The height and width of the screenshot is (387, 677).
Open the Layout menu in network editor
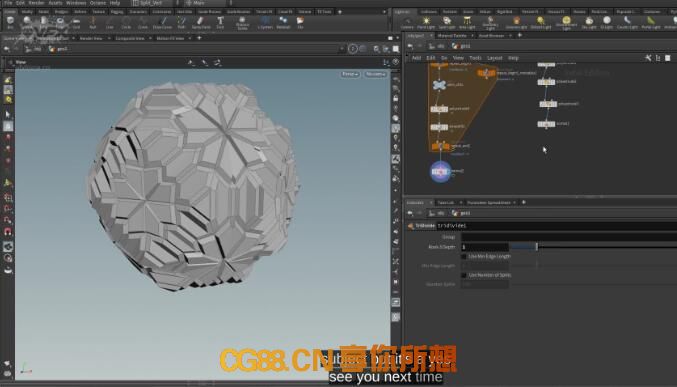495,58
